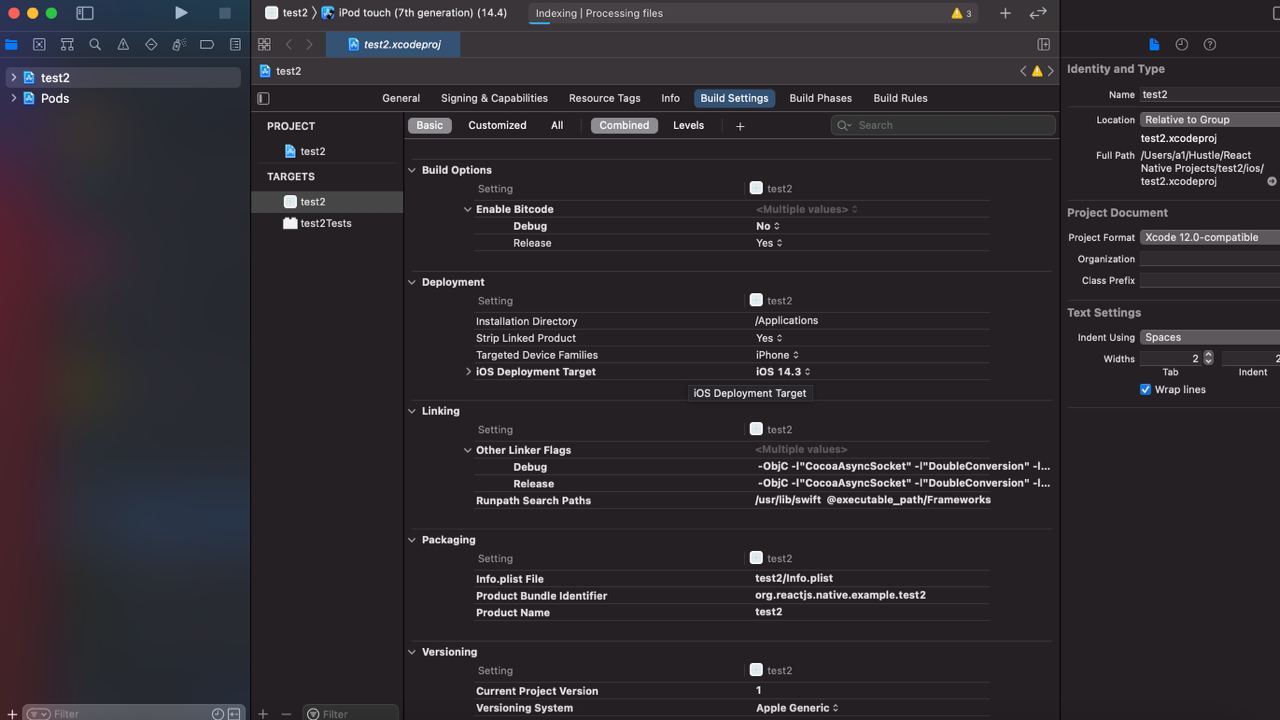Collapse the Deployment section
This screenshot has width=1280, height=720.
(x=411, y=282)
